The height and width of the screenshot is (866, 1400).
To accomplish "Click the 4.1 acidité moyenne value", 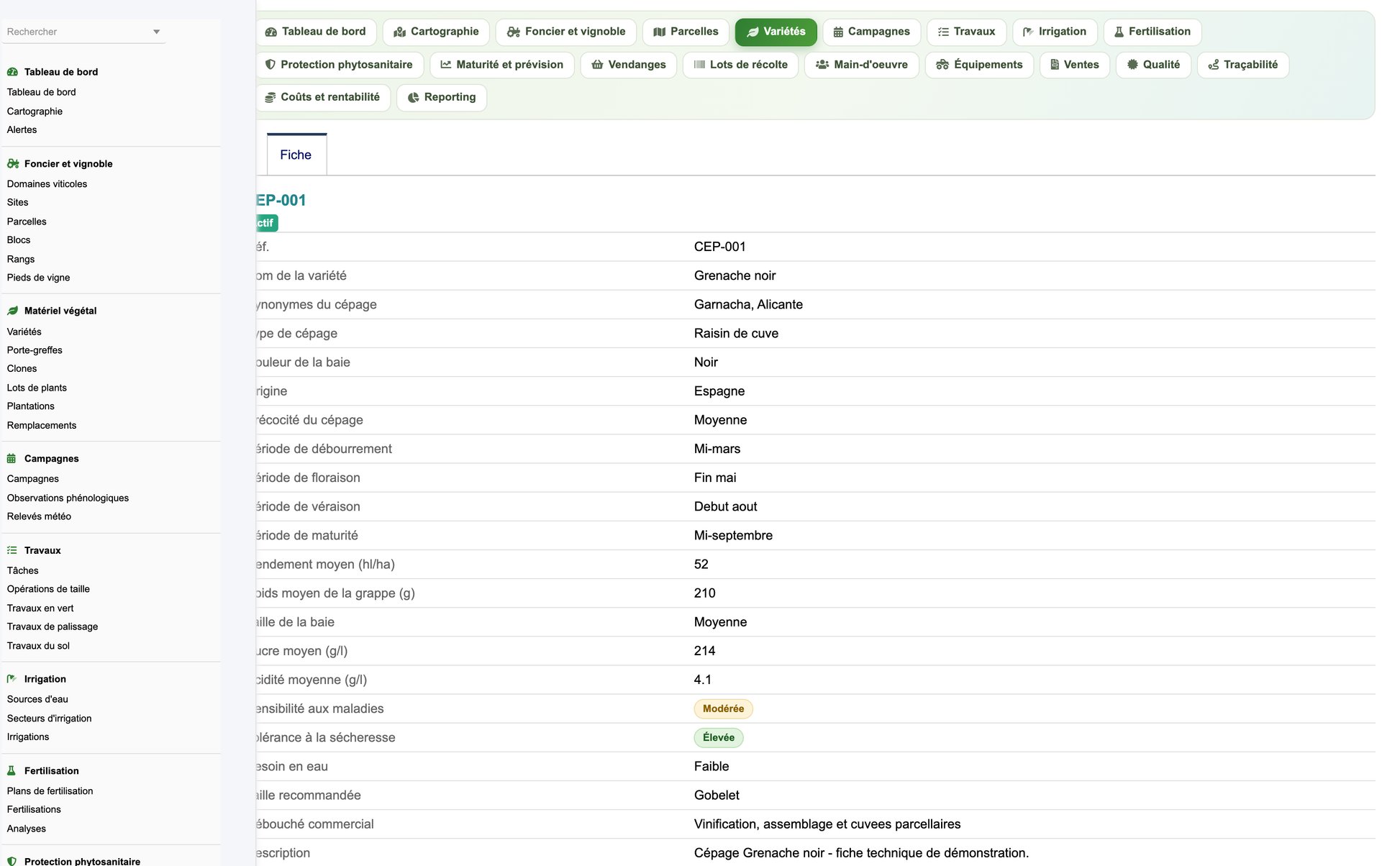I will click(x=703, y=680).
